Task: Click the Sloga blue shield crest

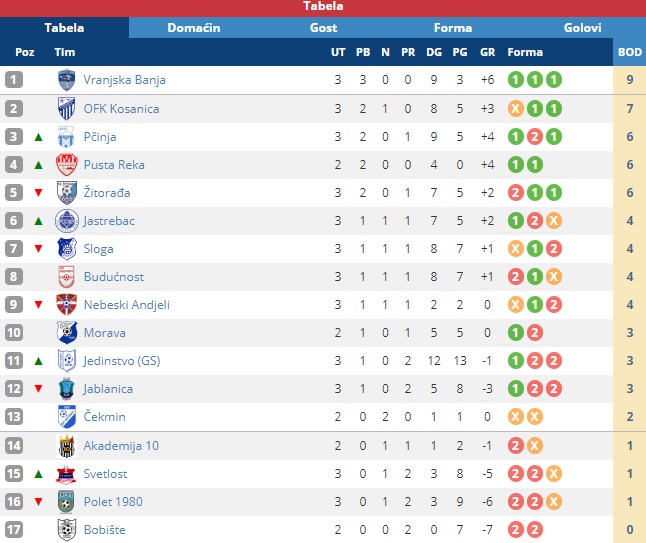Action: coord(66,248)
